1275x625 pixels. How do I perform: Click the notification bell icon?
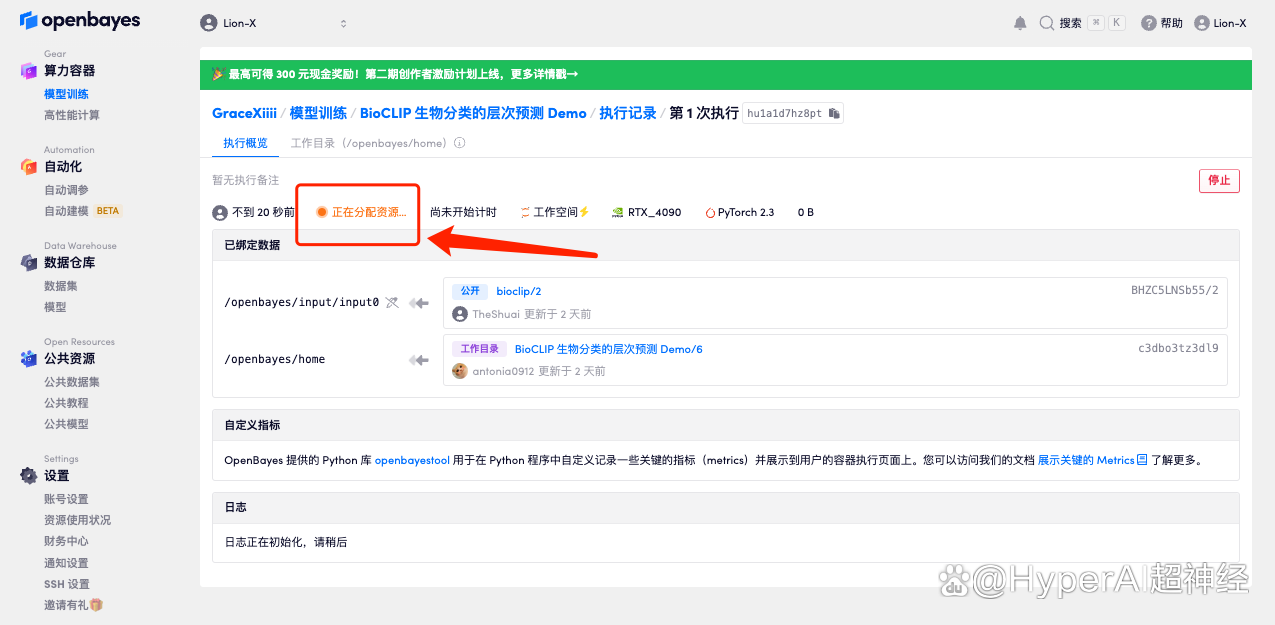(1020, 23)
